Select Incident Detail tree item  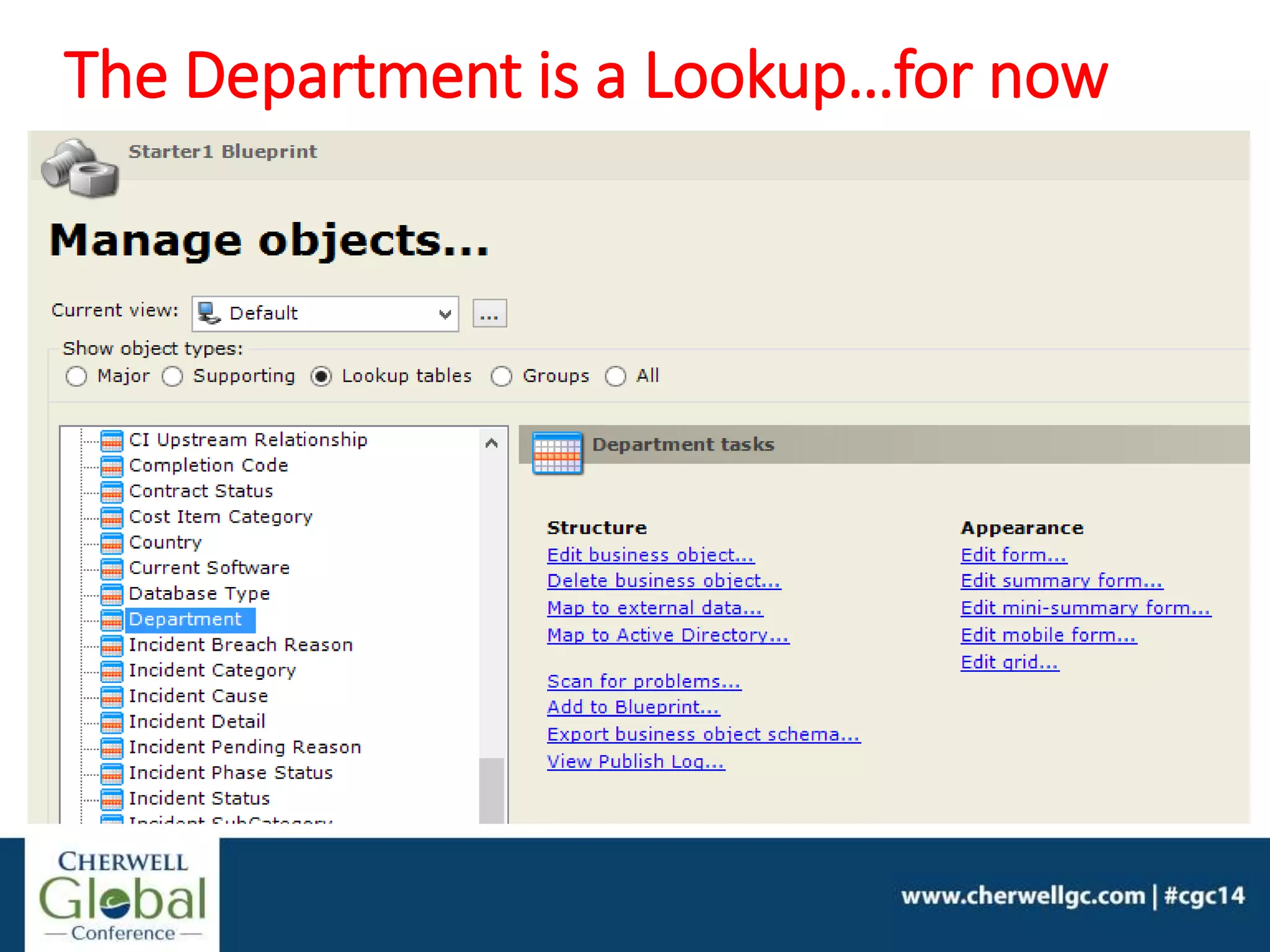(x=197, y=722)
